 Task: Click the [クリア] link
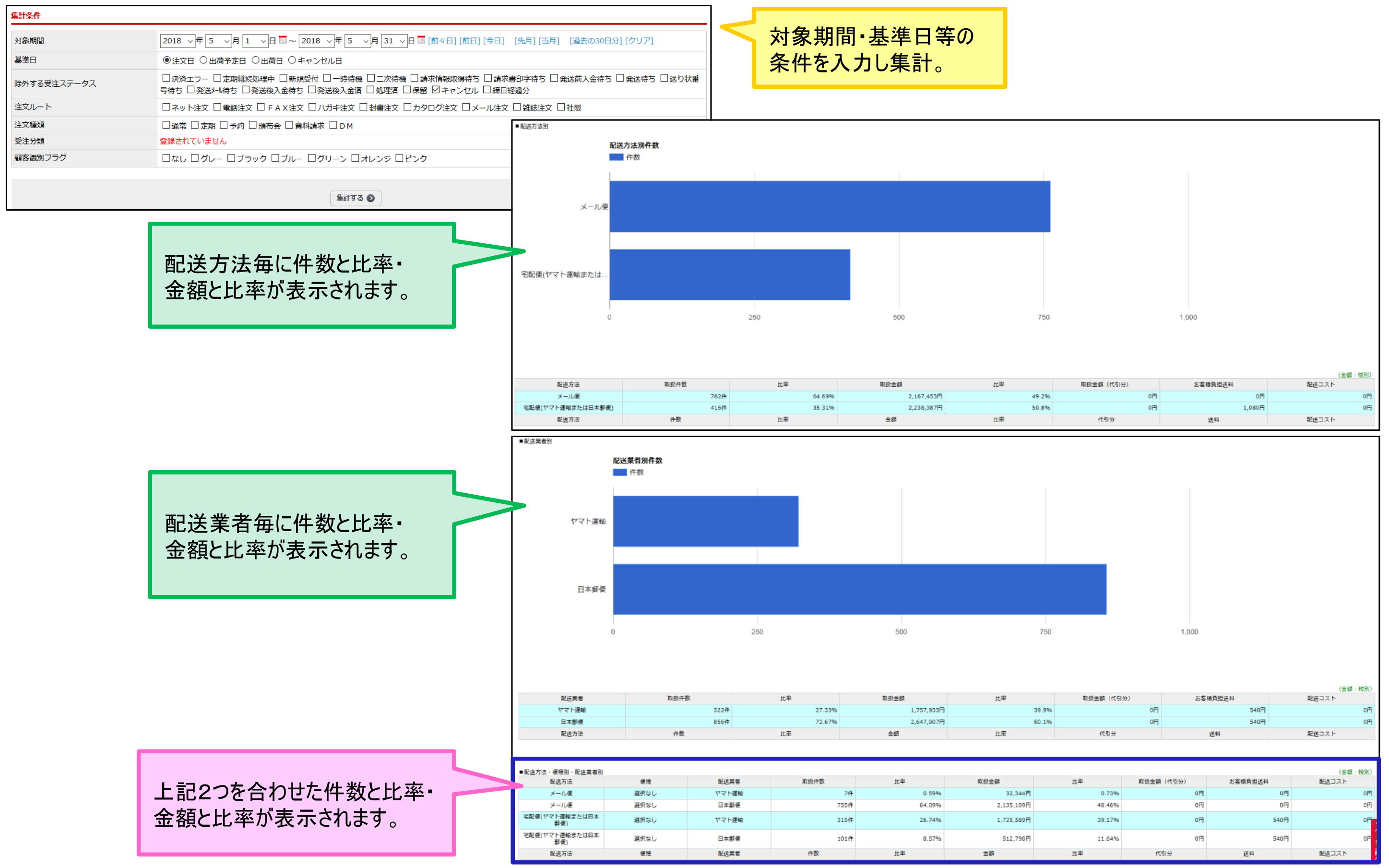point(639,41)
